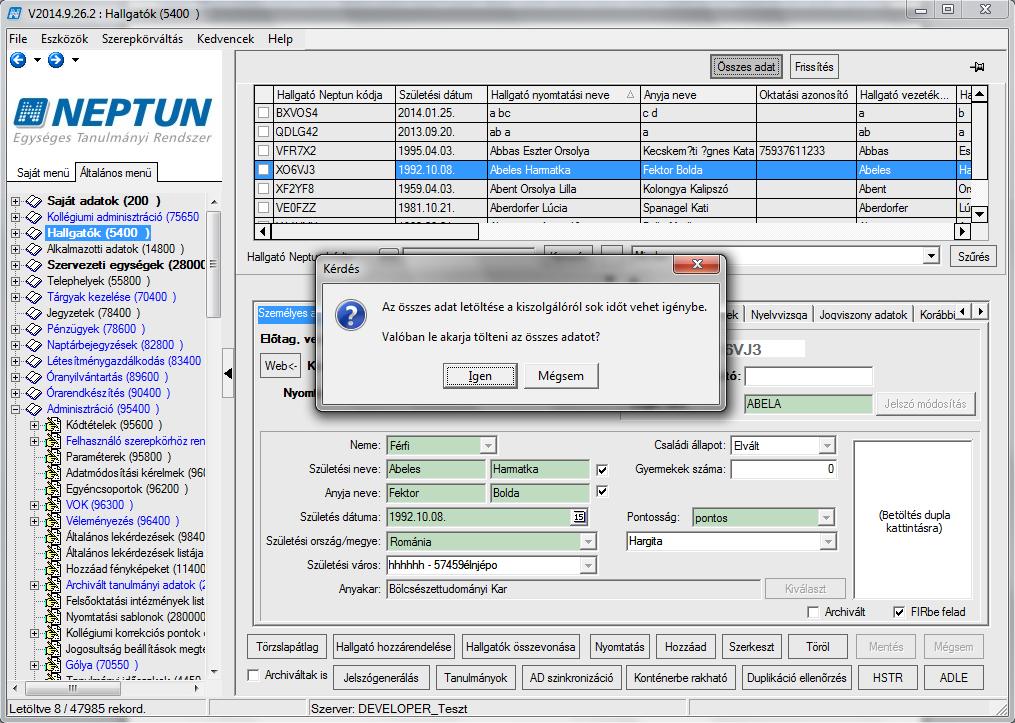Click the Véleményezés folder icon

[53, 521]
